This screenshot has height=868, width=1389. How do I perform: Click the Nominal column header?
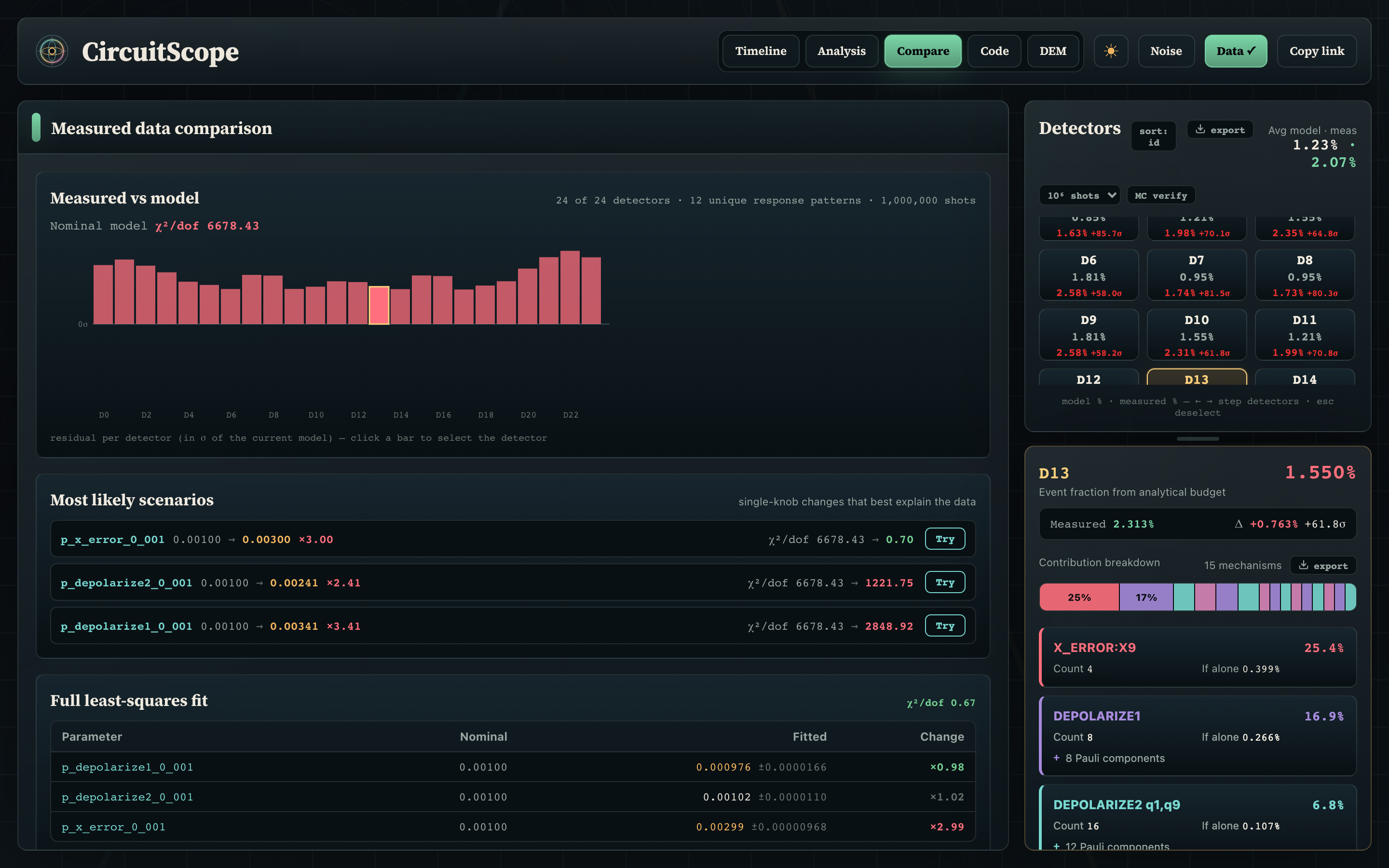483,736
